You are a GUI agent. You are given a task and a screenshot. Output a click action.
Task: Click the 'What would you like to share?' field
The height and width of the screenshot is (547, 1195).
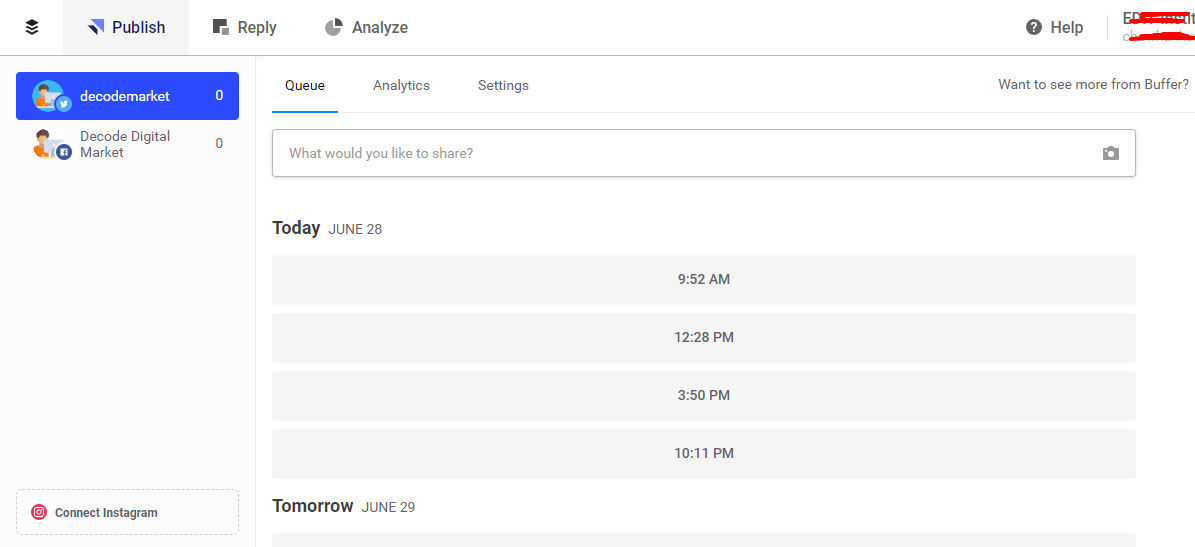(703, 153)
